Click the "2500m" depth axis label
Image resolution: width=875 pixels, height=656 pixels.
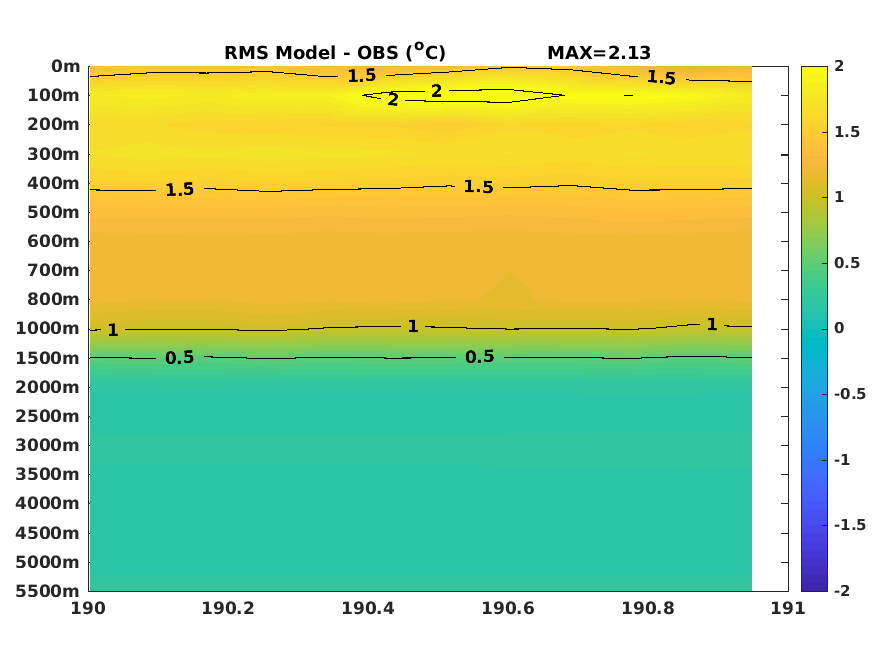coord(48,416)
